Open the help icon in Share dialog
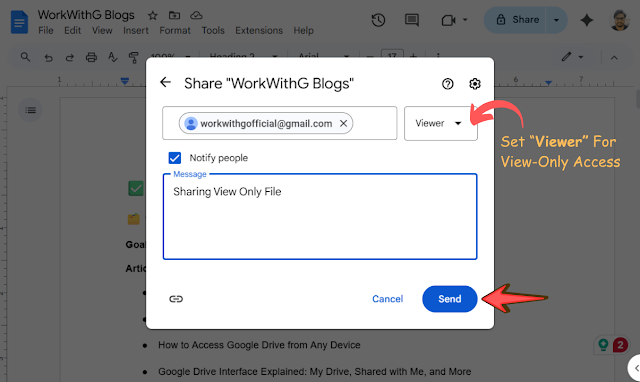The width and height of the screenshot is (640, 382). point(448,84)
